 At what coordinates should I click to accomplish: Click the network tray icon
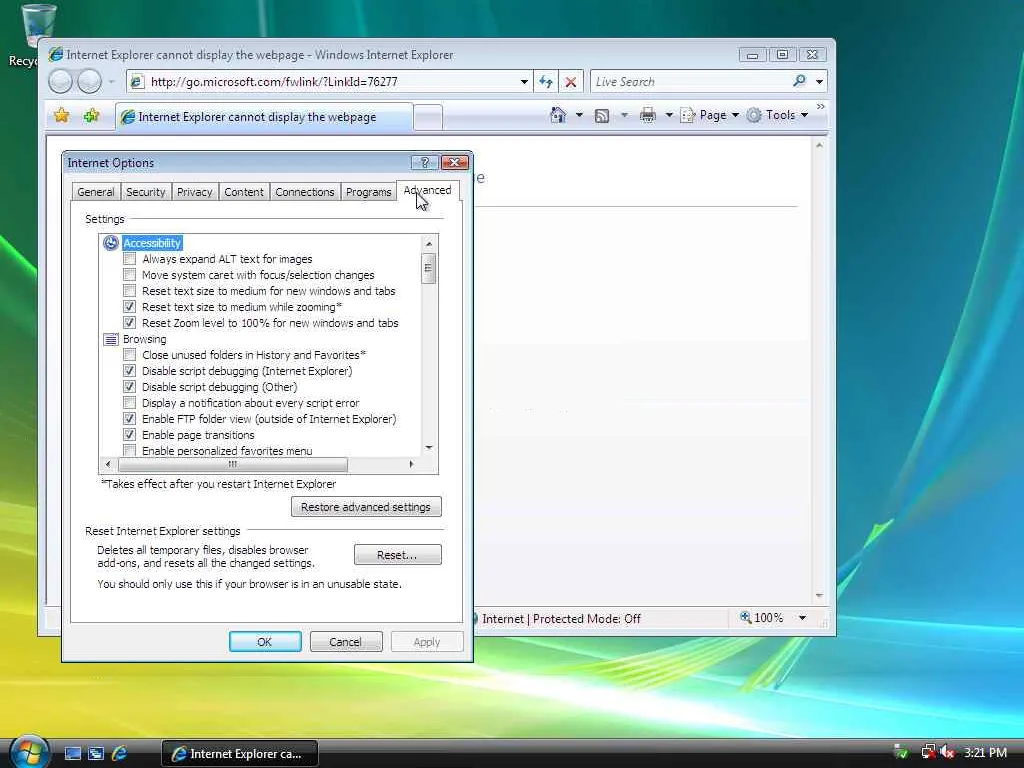coord(927,752)
